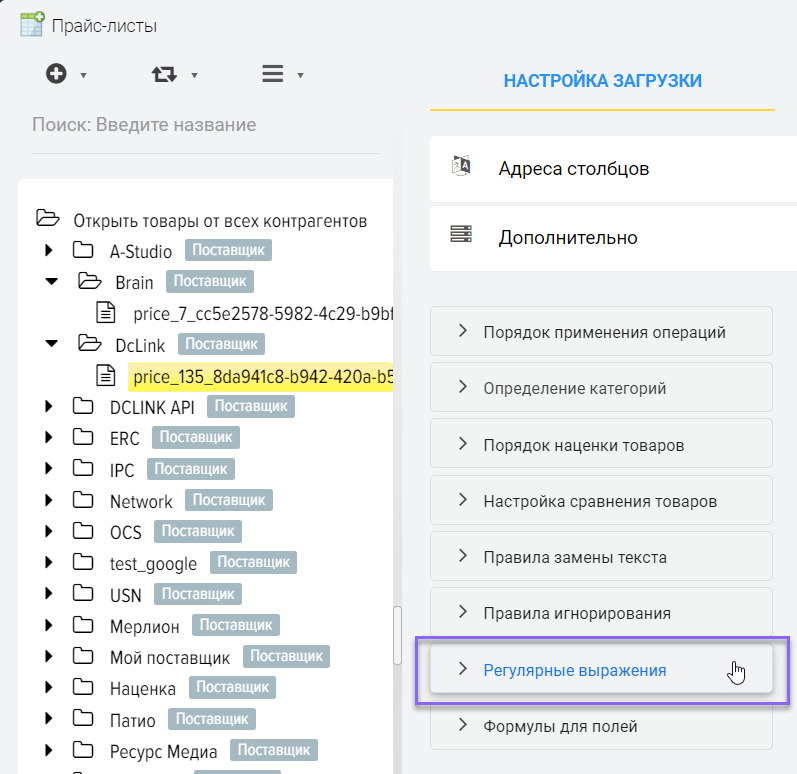
Task: Click the Адреса столбцов icon
Action: [x=461, y=167]
